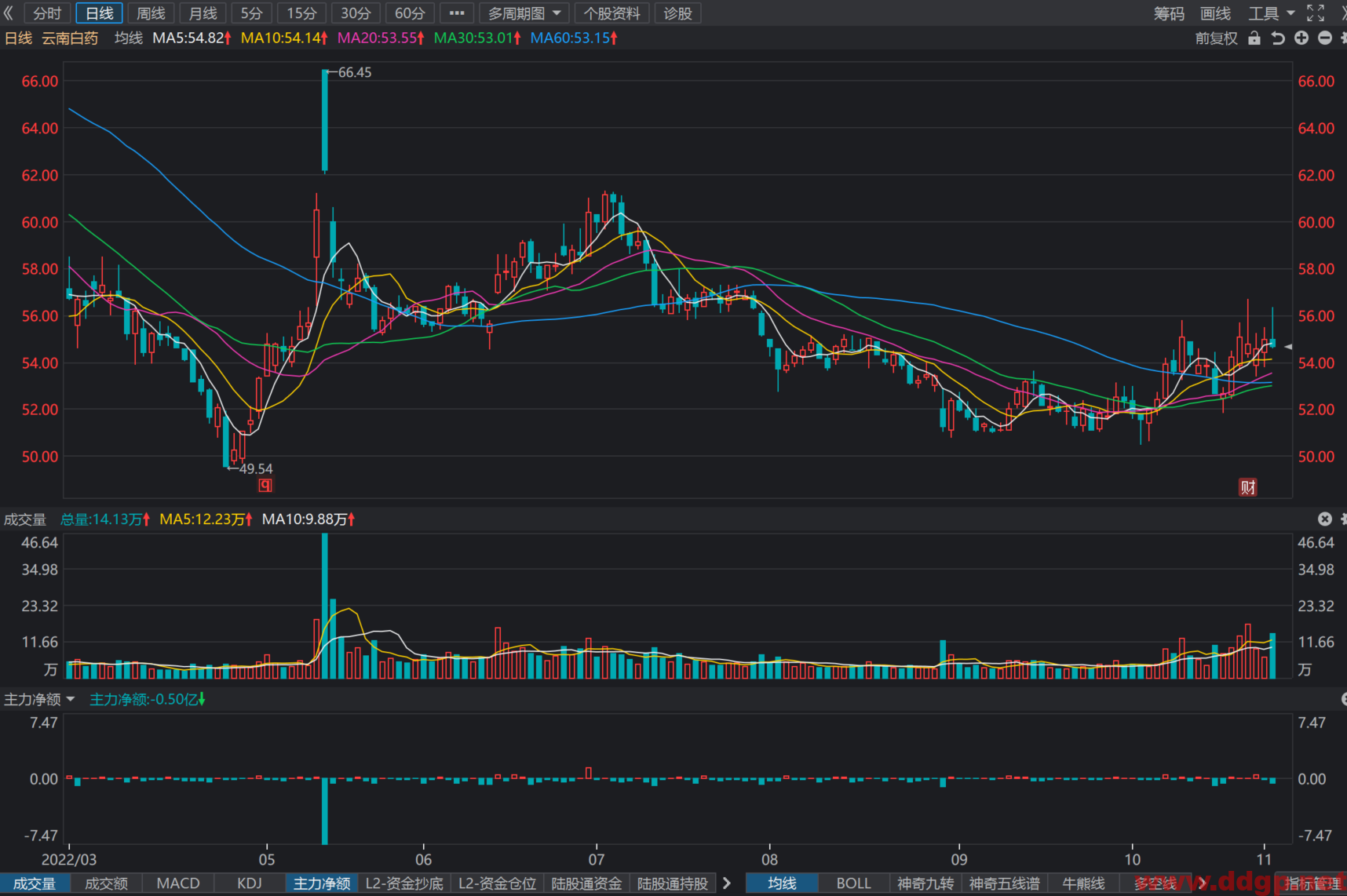
Task: Select 陆股通资金 indicator tab
Action: (586, 883)
